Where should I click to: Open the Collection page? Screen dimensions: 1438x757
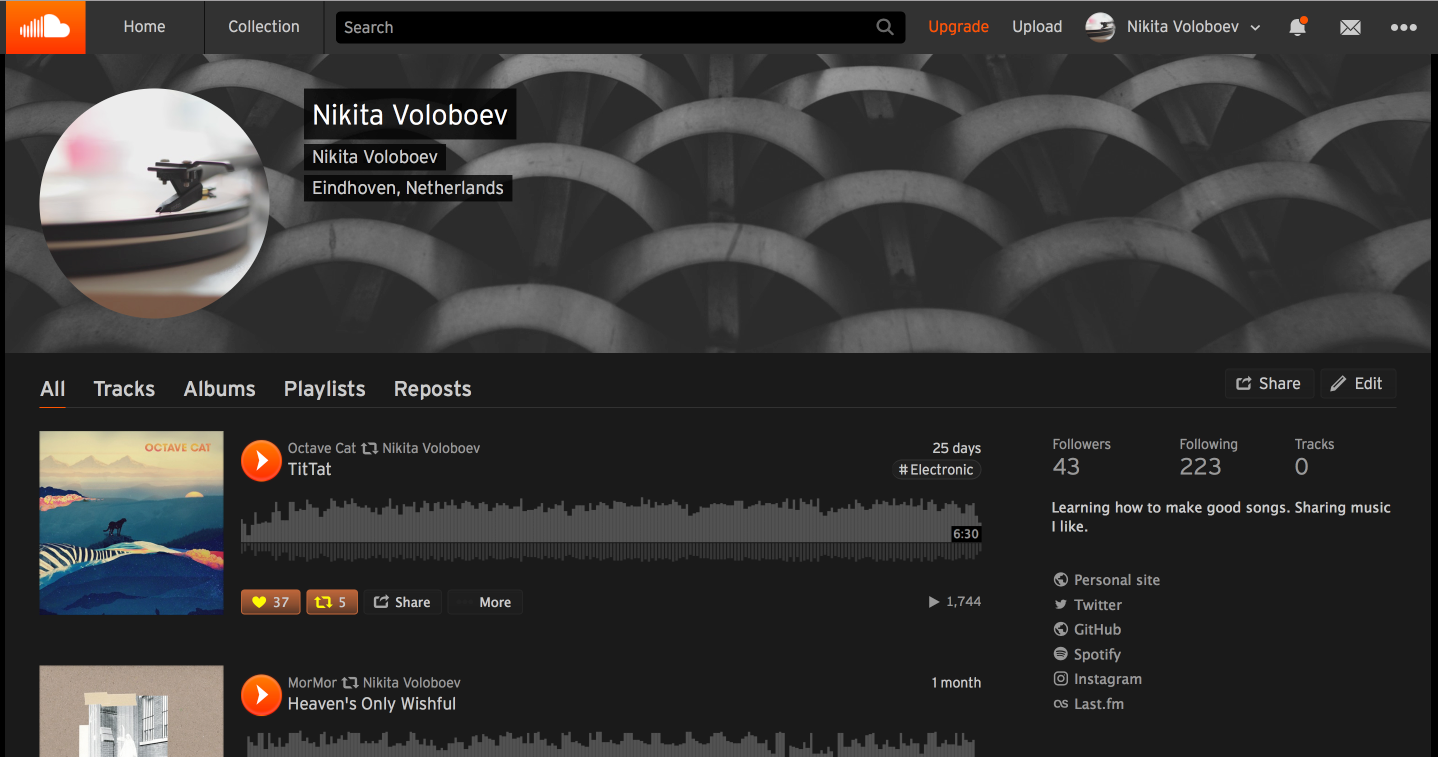pyautogui.click(x=264, y=27)
